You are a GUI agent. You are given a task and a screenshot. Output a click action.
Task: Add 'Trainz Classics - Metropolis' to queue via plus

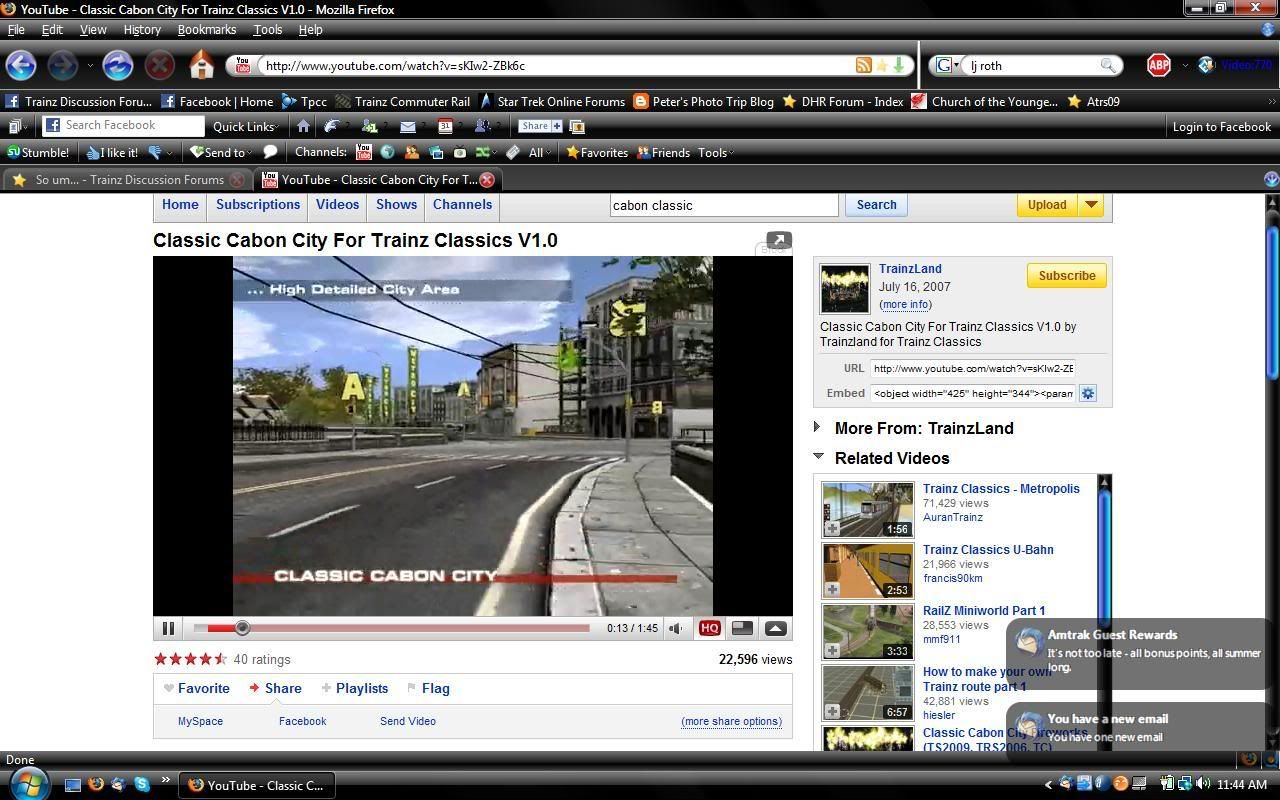coord(832,528)
